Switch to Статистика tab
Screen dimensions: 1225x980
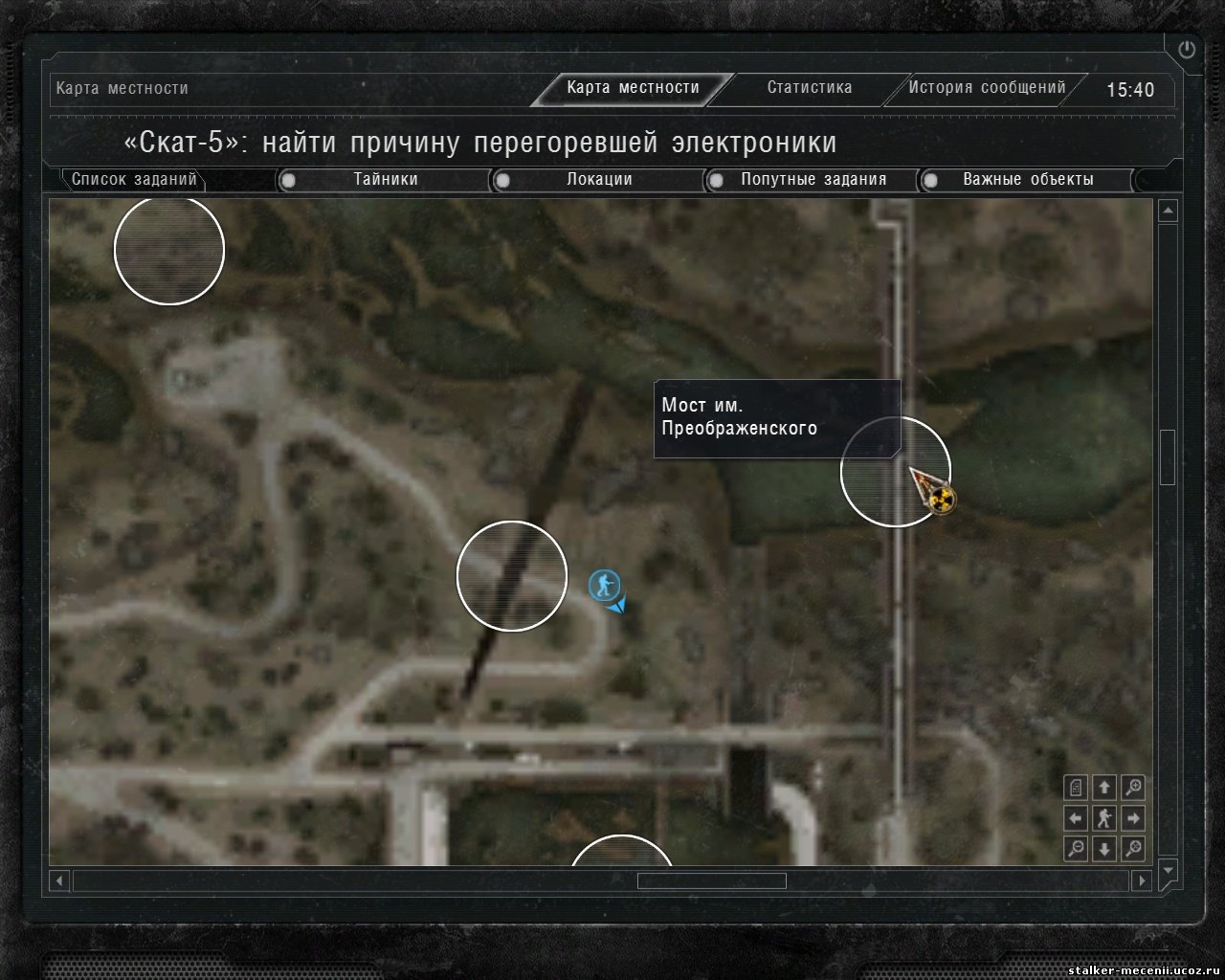click(x=810, y=88)
